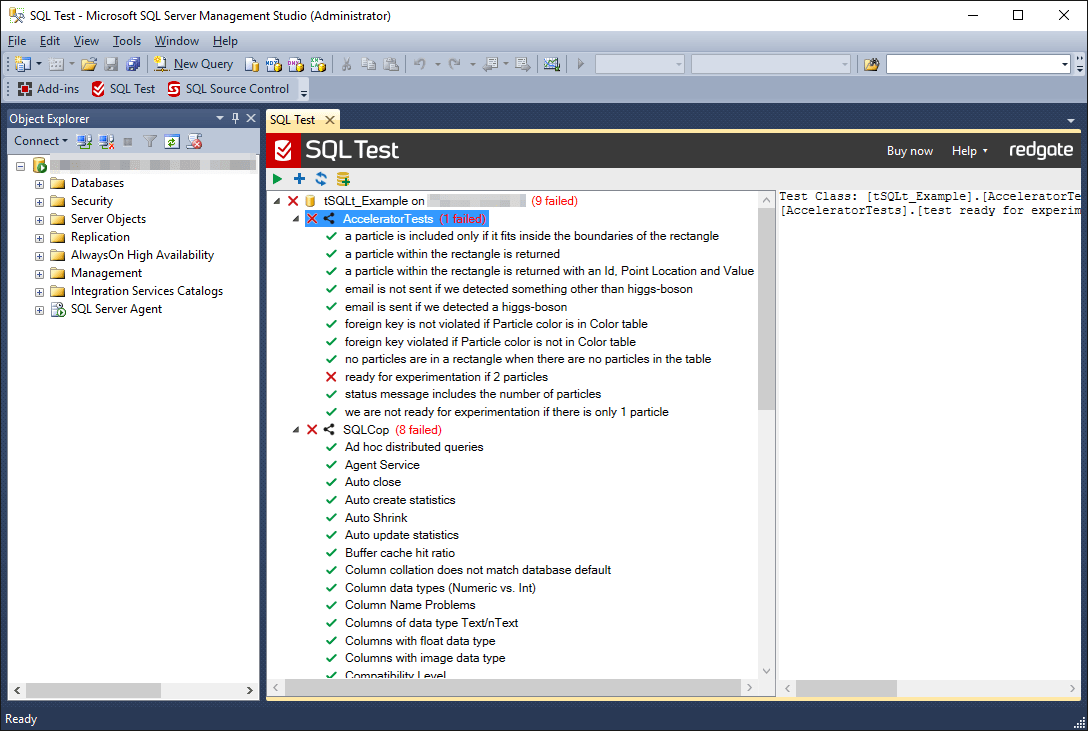Select the 'Column Name Problems' test
This screenshot has width=1088, height=731.
click(410, 605)
